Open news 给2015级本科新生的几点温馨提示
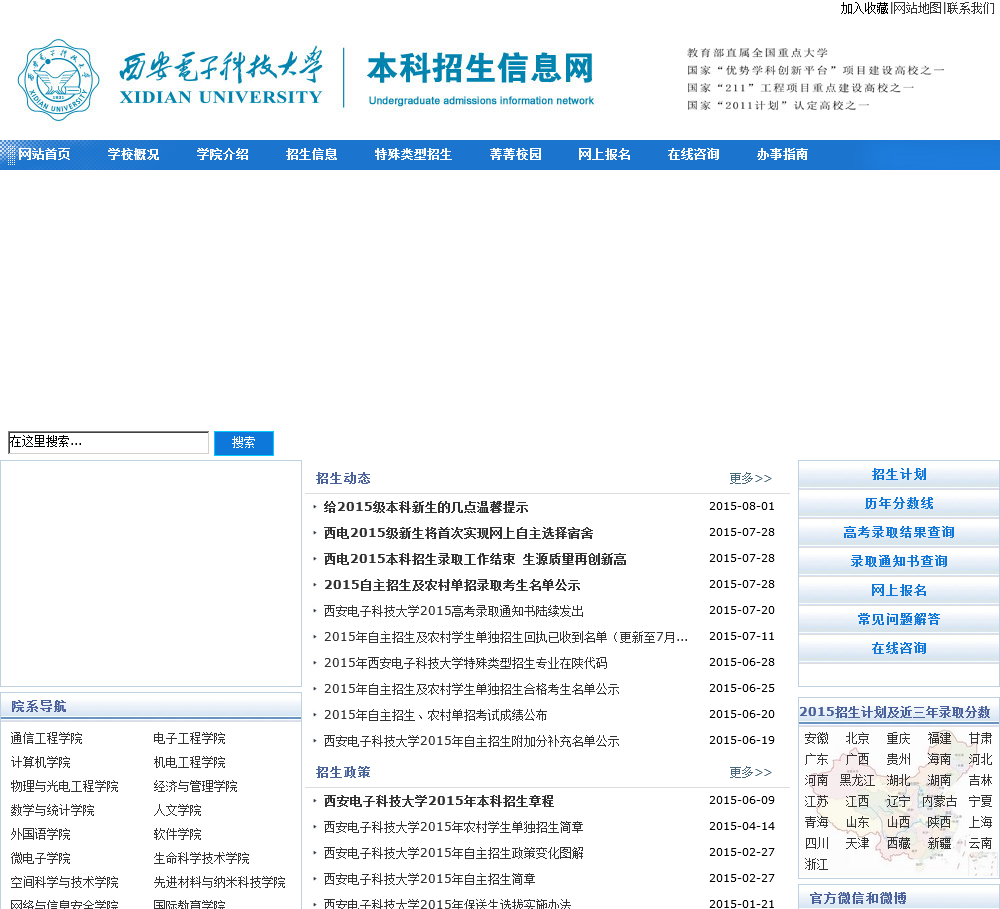Viewport: 1000px width, 909px height. coord(425,507)
